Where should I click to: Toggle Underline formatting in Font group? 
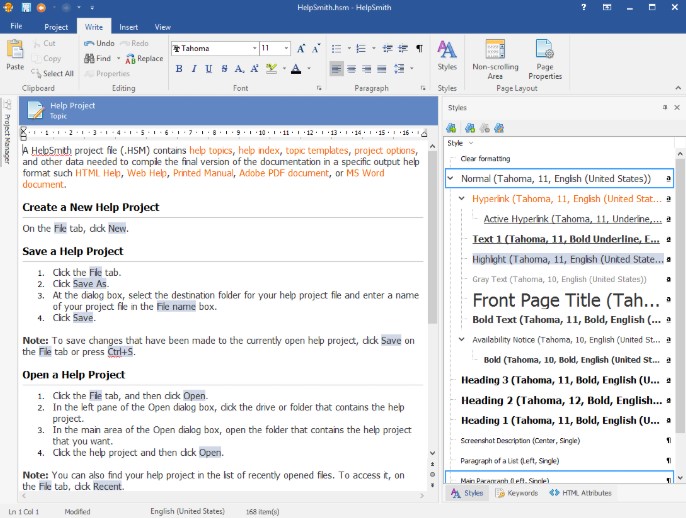click(210, 69)
